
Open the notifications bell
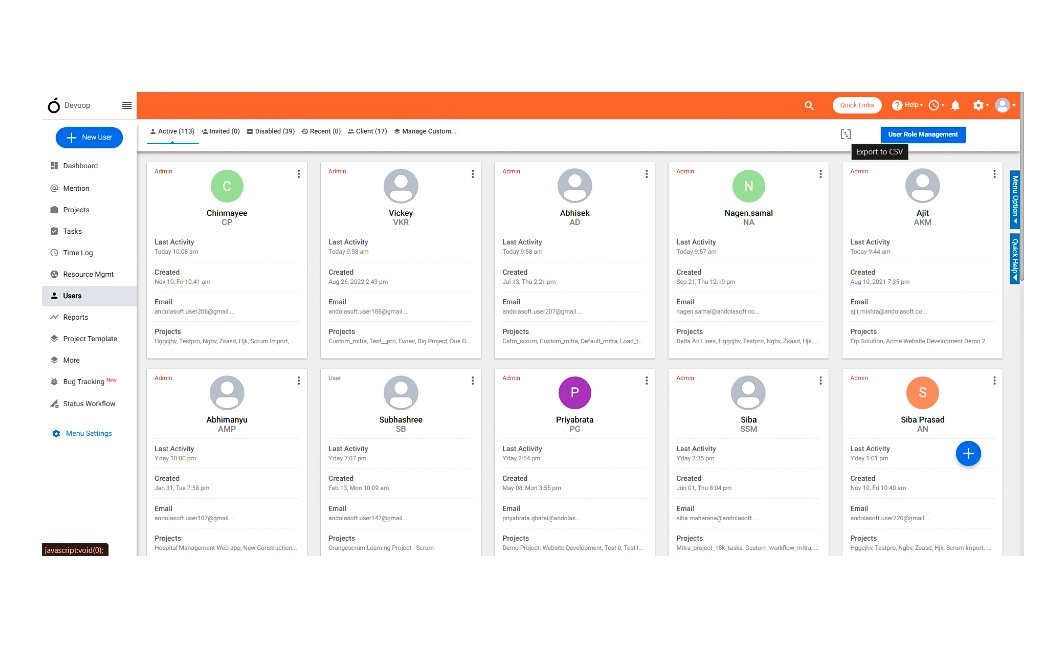[x=955, y=105]
